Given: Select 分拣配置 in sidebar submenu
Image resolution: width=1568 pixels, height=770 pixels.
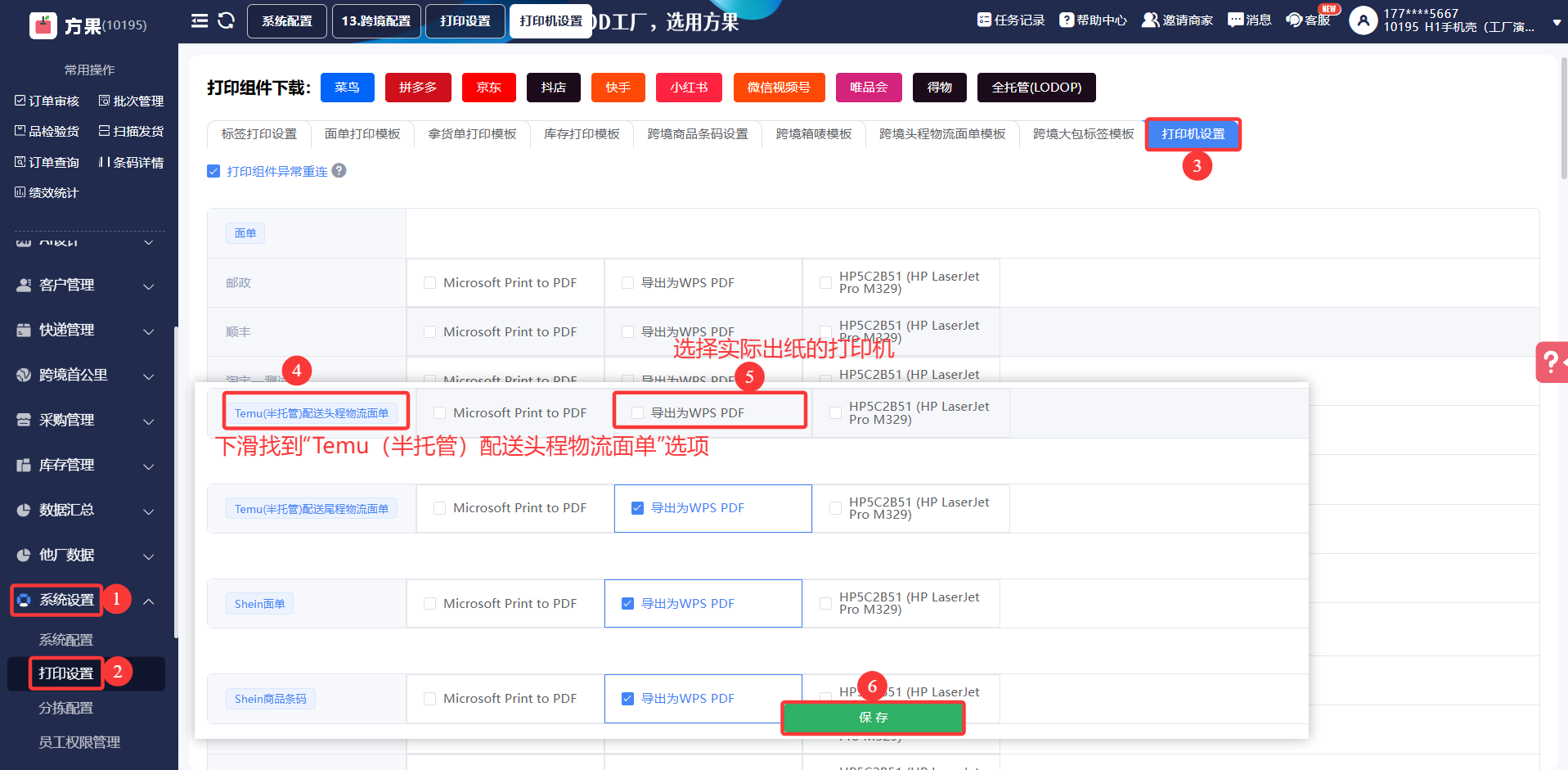Looking at the screenshot, I should pyautogui.click(x=66, y=708).
